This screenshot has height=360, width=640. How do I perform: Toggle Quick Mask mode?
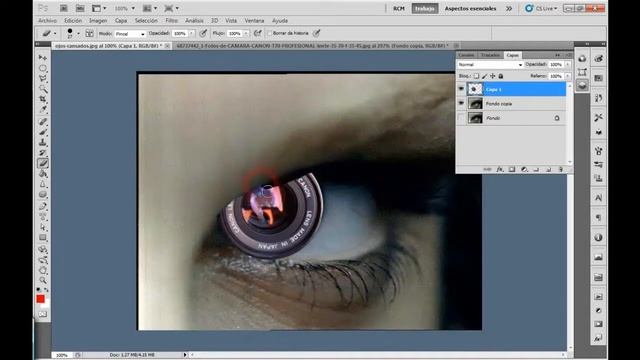click(x=42, y=314)
